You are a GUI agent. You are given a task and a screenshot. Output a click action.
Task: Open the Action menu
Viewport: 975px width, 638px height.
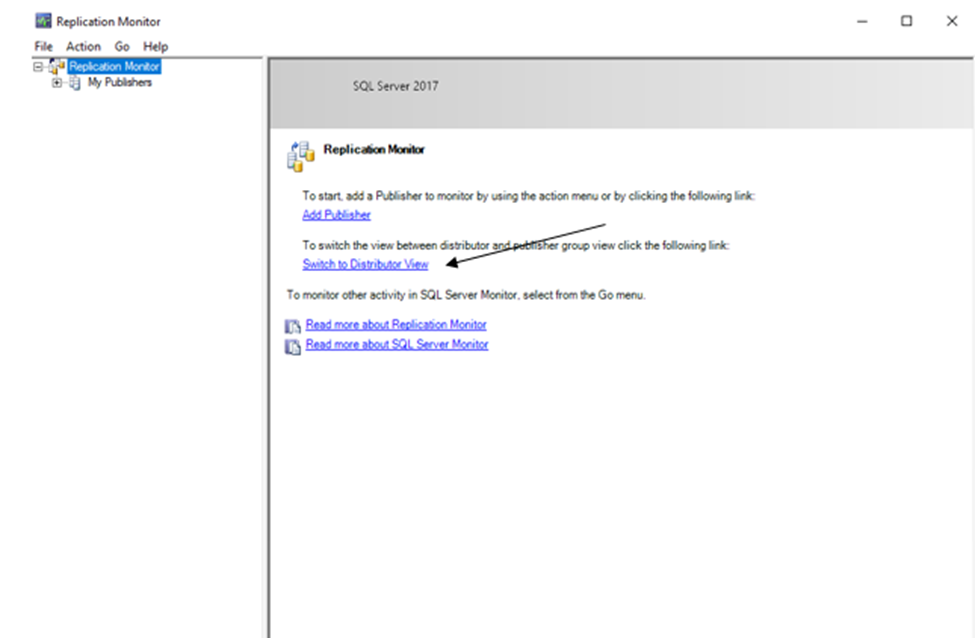[83, 47]
